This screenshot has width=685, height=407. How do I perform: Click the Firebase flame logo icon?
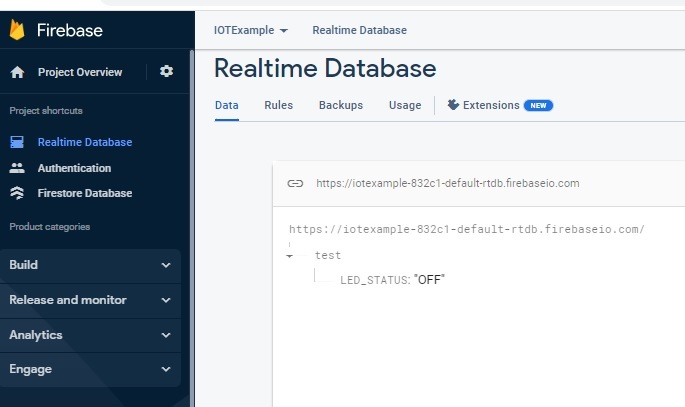tap(17, 30)
